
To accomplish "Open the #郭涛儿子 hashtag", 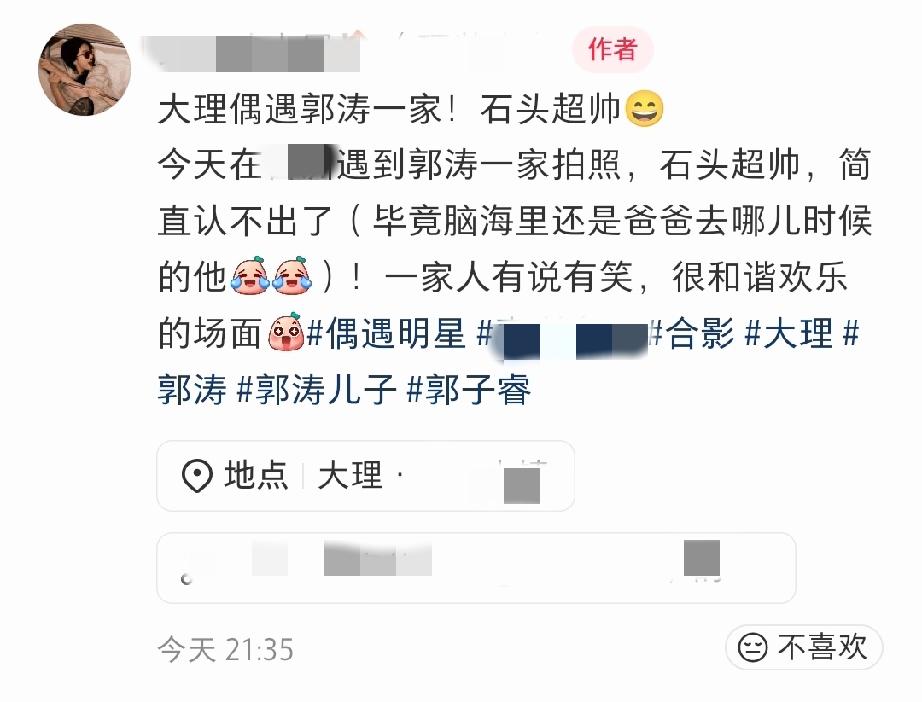I will click(317, 389).
